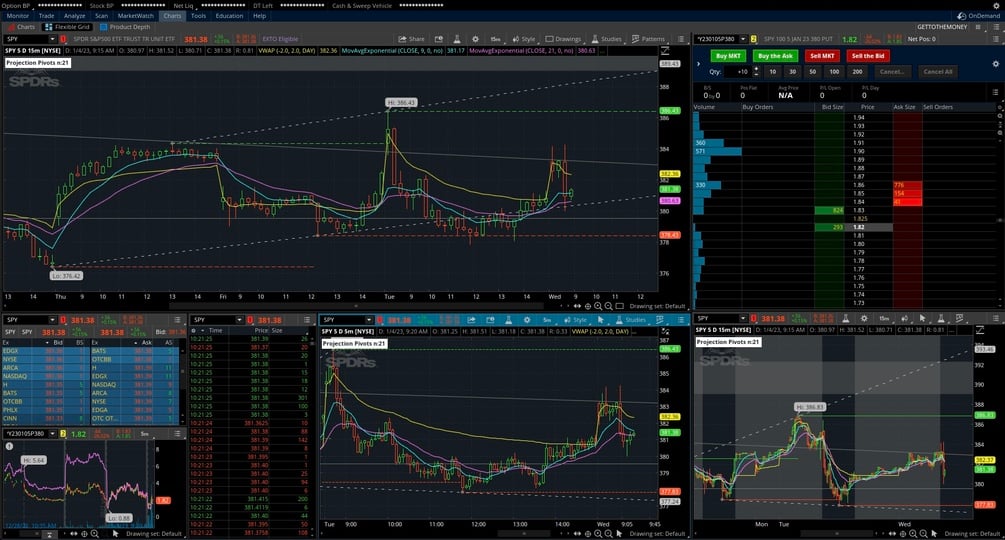Go to the Analyze tab
Viewport: 1005px width, 540px height.
[74, 16]
